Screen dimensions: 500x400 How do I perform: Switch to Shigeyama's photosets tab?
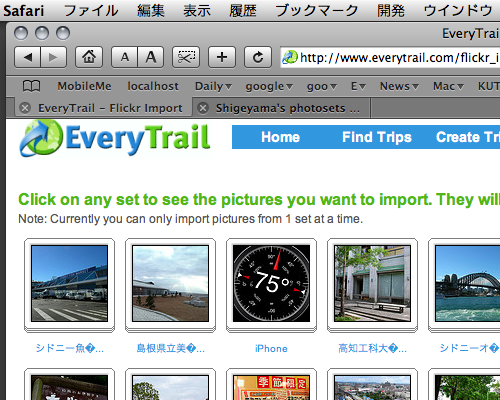(287, 108)
